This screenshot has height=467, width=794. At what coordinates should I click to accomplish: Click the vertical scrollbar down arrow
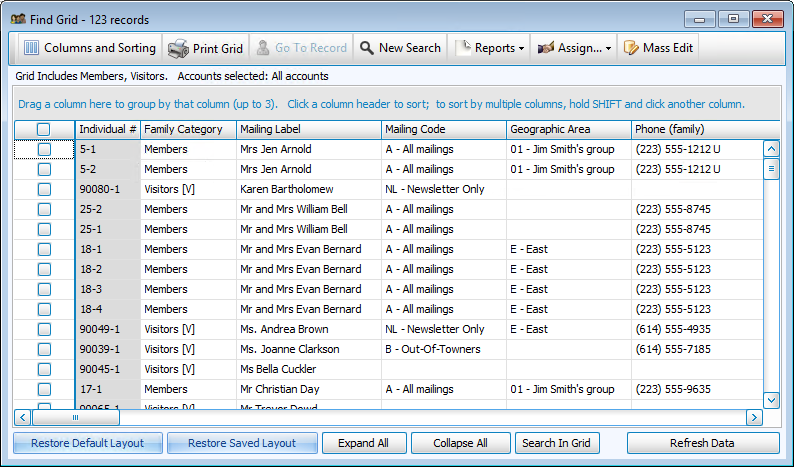point(771,399)
